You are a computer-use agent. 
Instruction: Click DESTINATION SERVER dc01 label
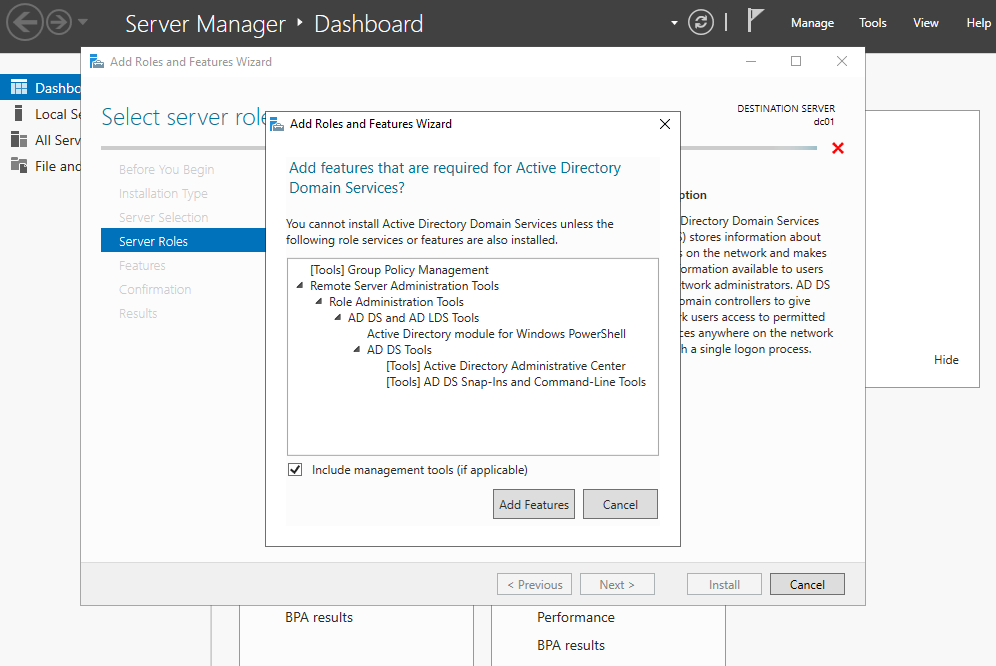(786, 115)
